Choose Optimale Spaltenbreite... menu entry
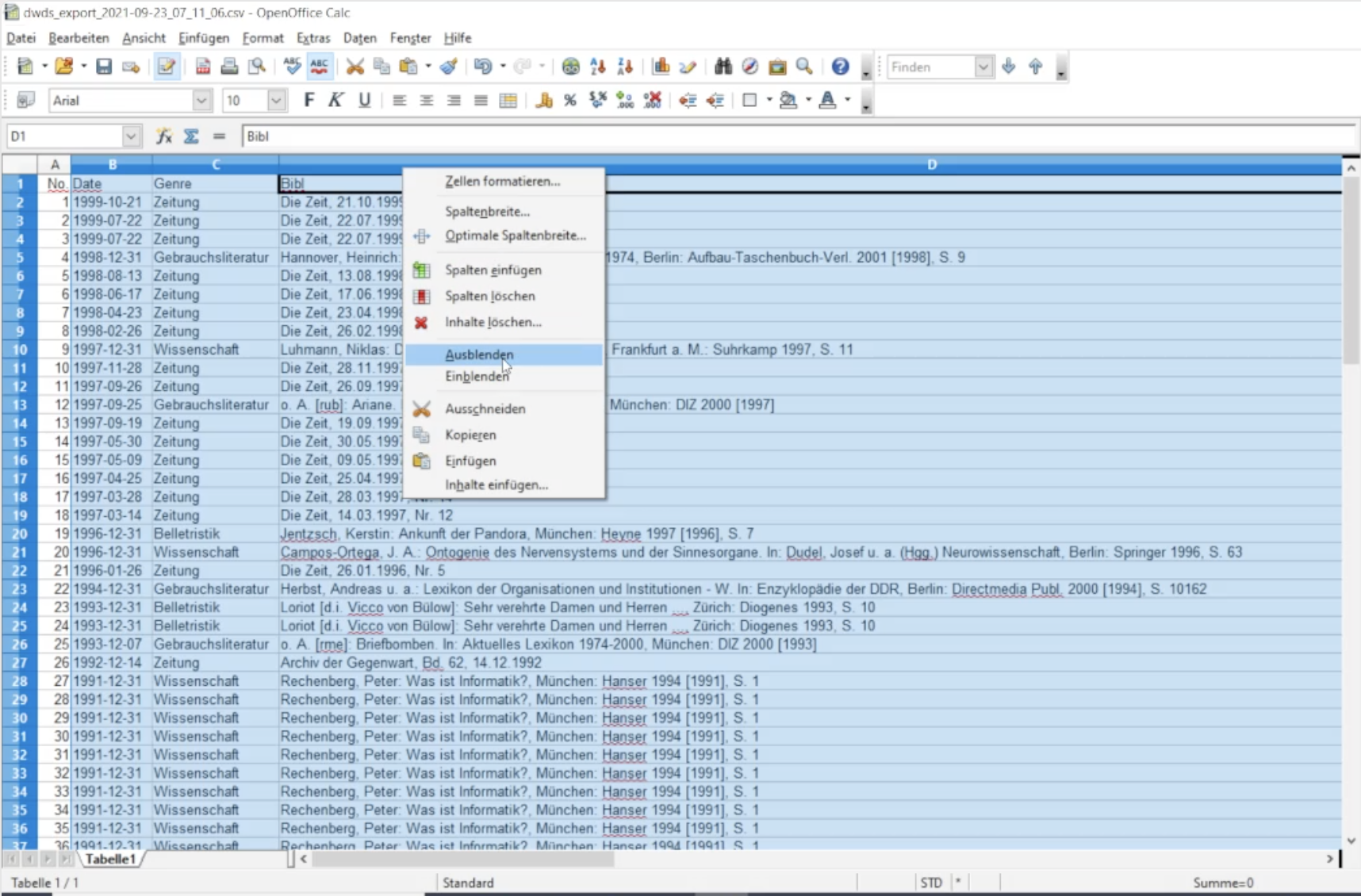The height and width of the screenshot is (896, 1361). coord(504,235)
